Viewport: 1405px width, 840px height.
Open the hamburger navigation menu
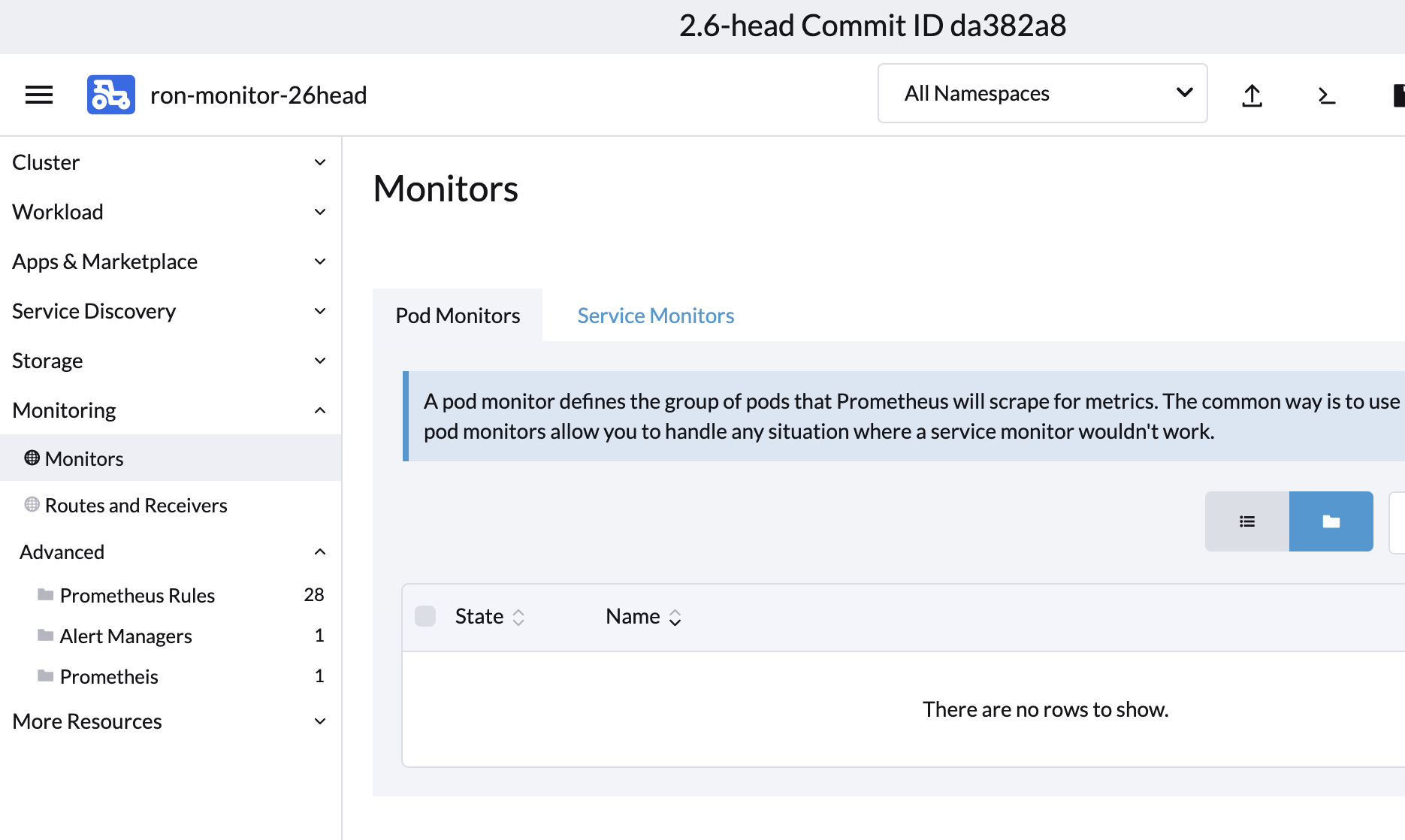click(38, 94)
